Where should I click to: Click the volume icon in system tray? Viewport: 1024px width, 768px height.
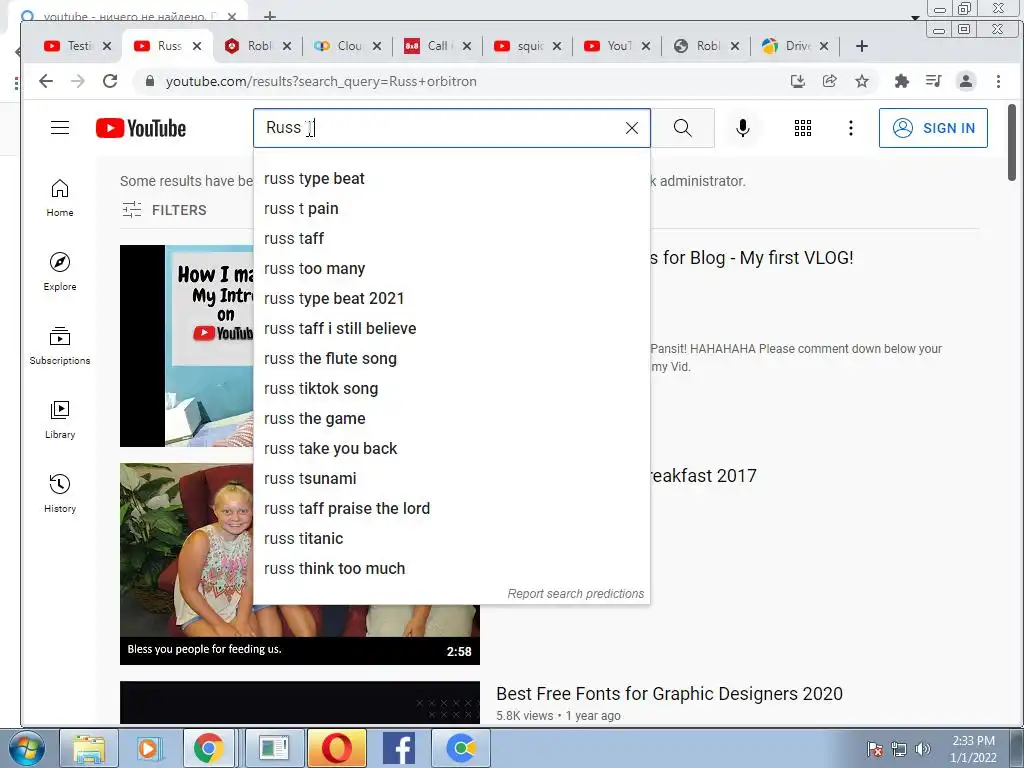click(923, 749)
